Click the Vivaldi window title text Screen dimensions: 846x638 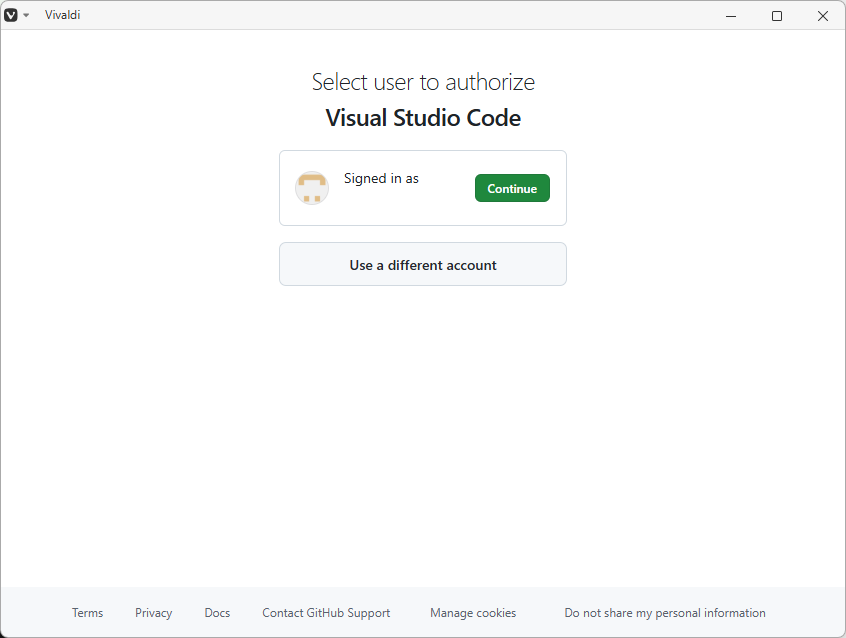click(x=62, y=15)
